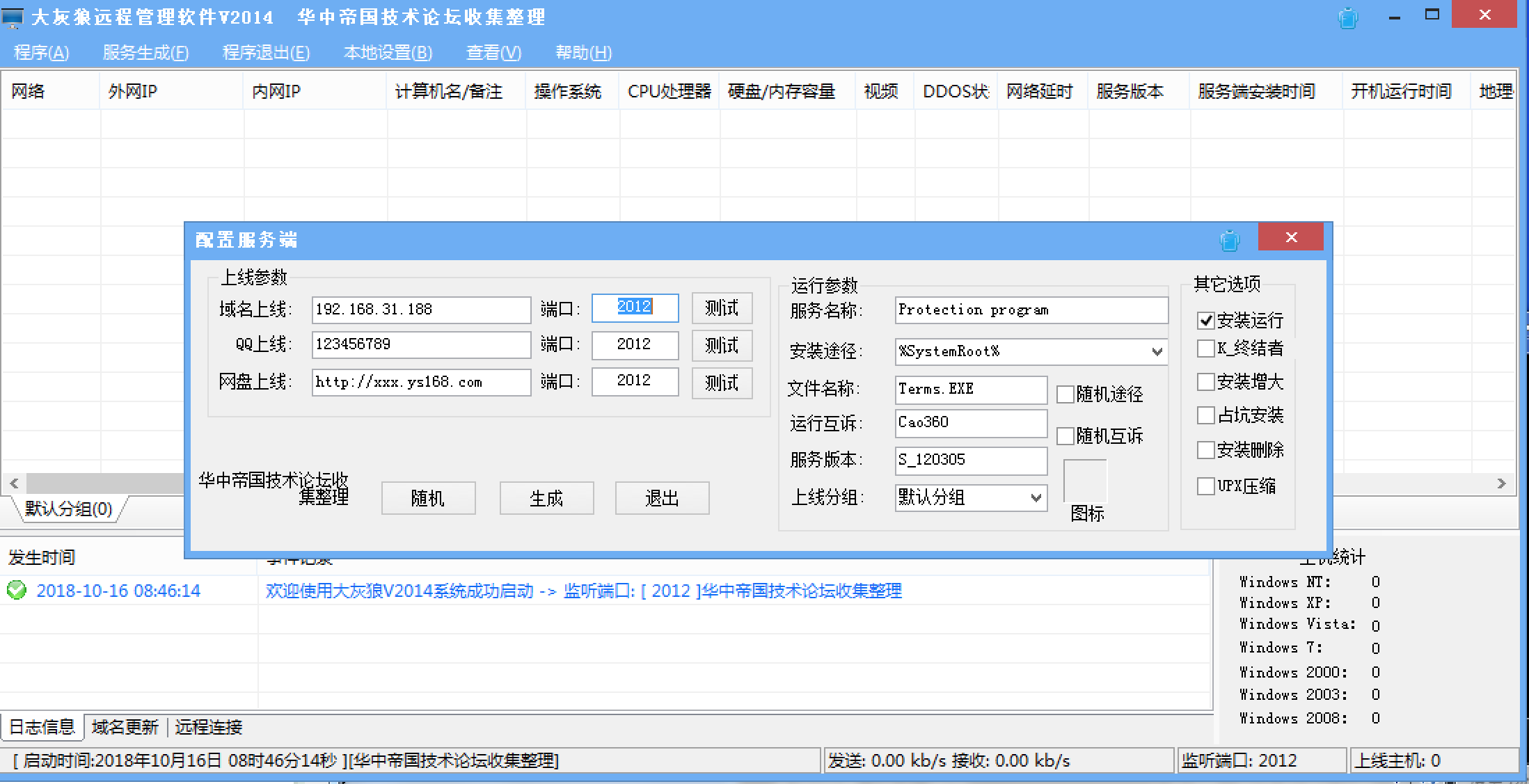Enable the UPX压缩 checkbox
Screen dimensions: 1529x784
1205,486
